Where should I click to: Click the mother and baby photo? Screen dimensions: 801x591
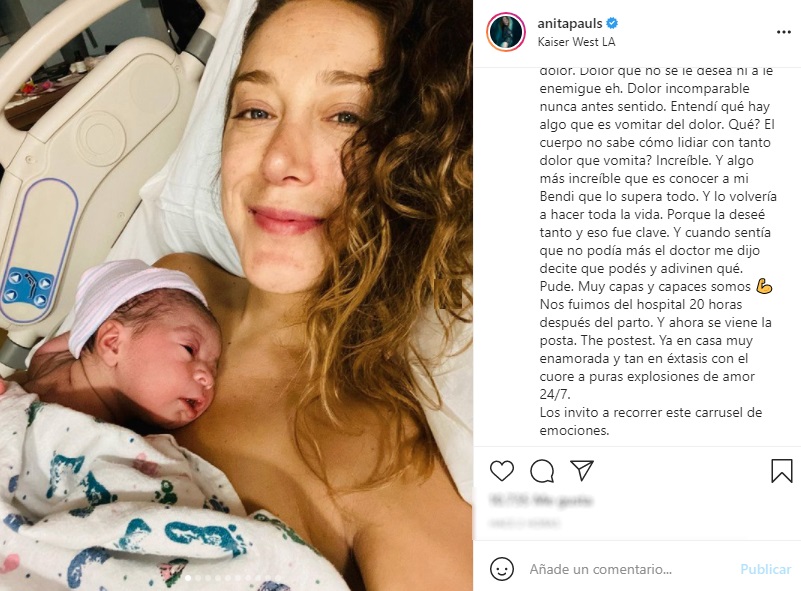coord(236,295)
